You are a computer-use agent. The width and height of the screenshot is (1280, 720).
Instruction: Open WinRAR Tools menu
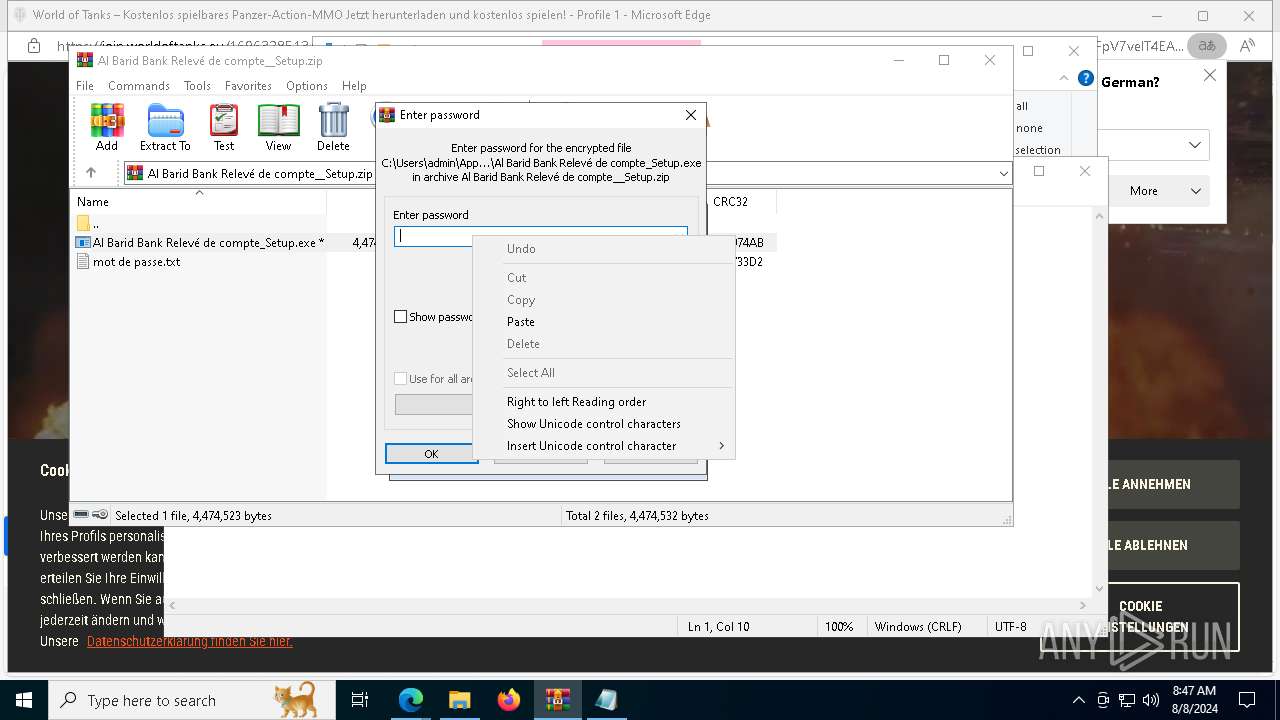197,86
